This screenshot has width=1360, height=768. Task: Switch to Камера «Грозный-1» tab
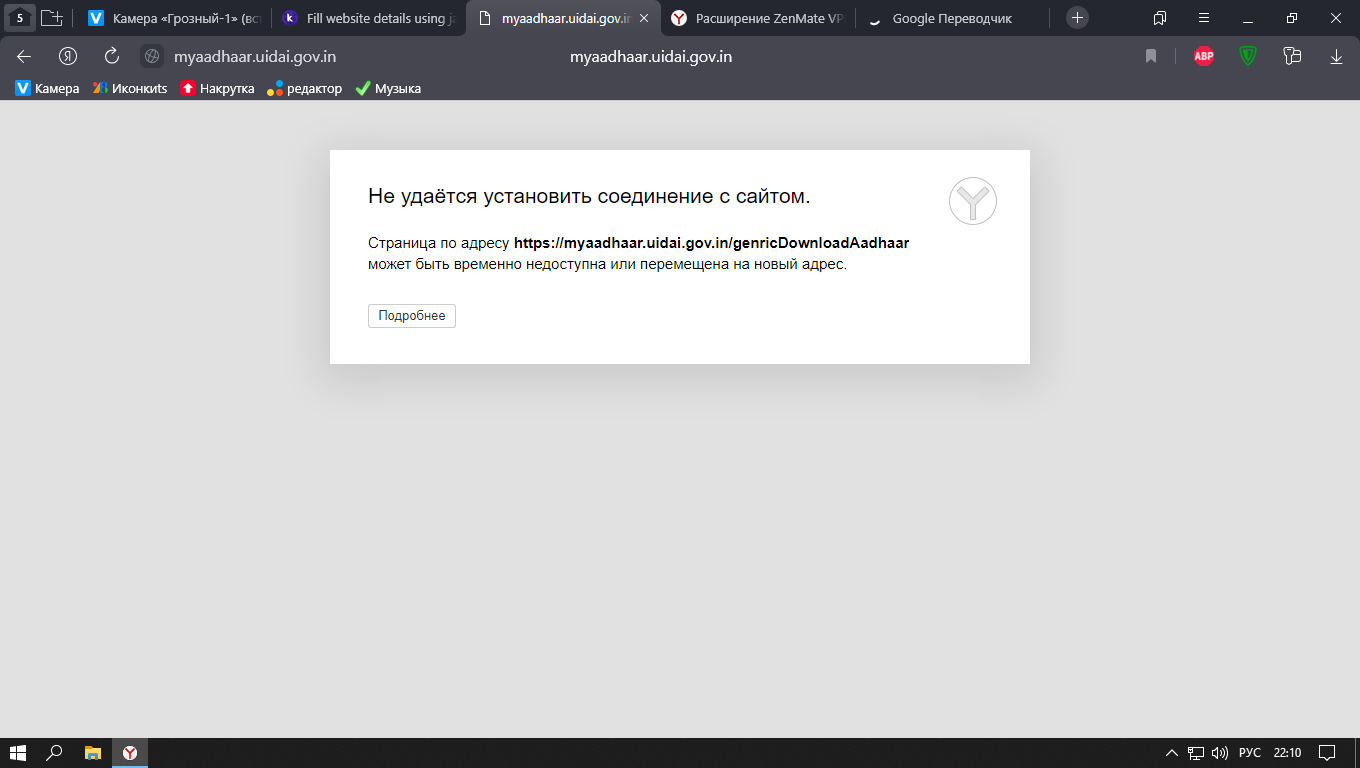pos(175,18)
